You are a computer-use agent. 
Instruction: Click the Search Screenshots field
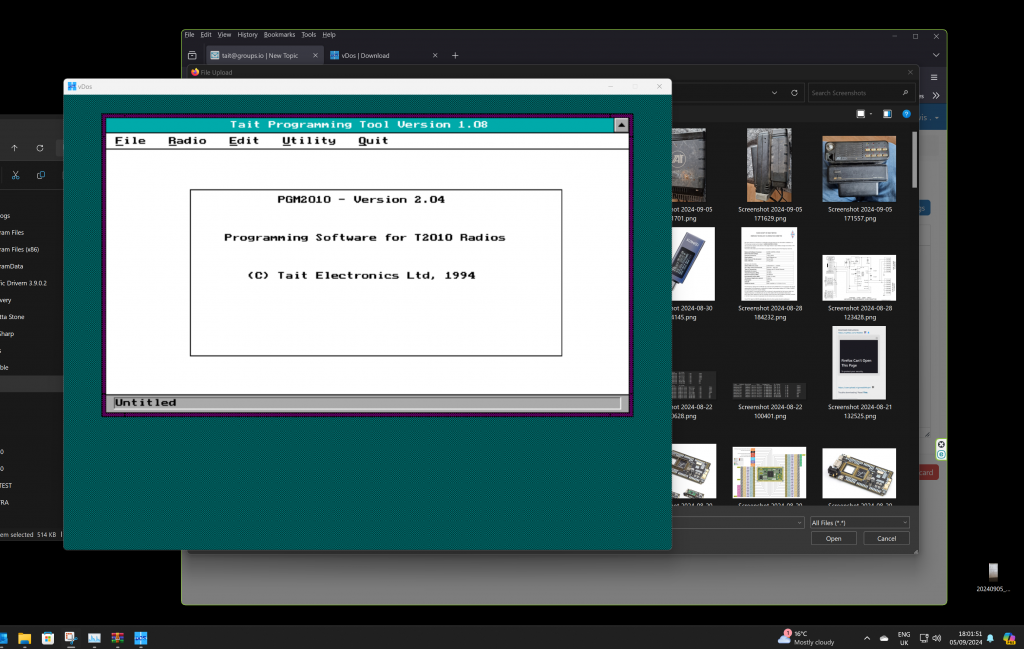click(855, 93)
